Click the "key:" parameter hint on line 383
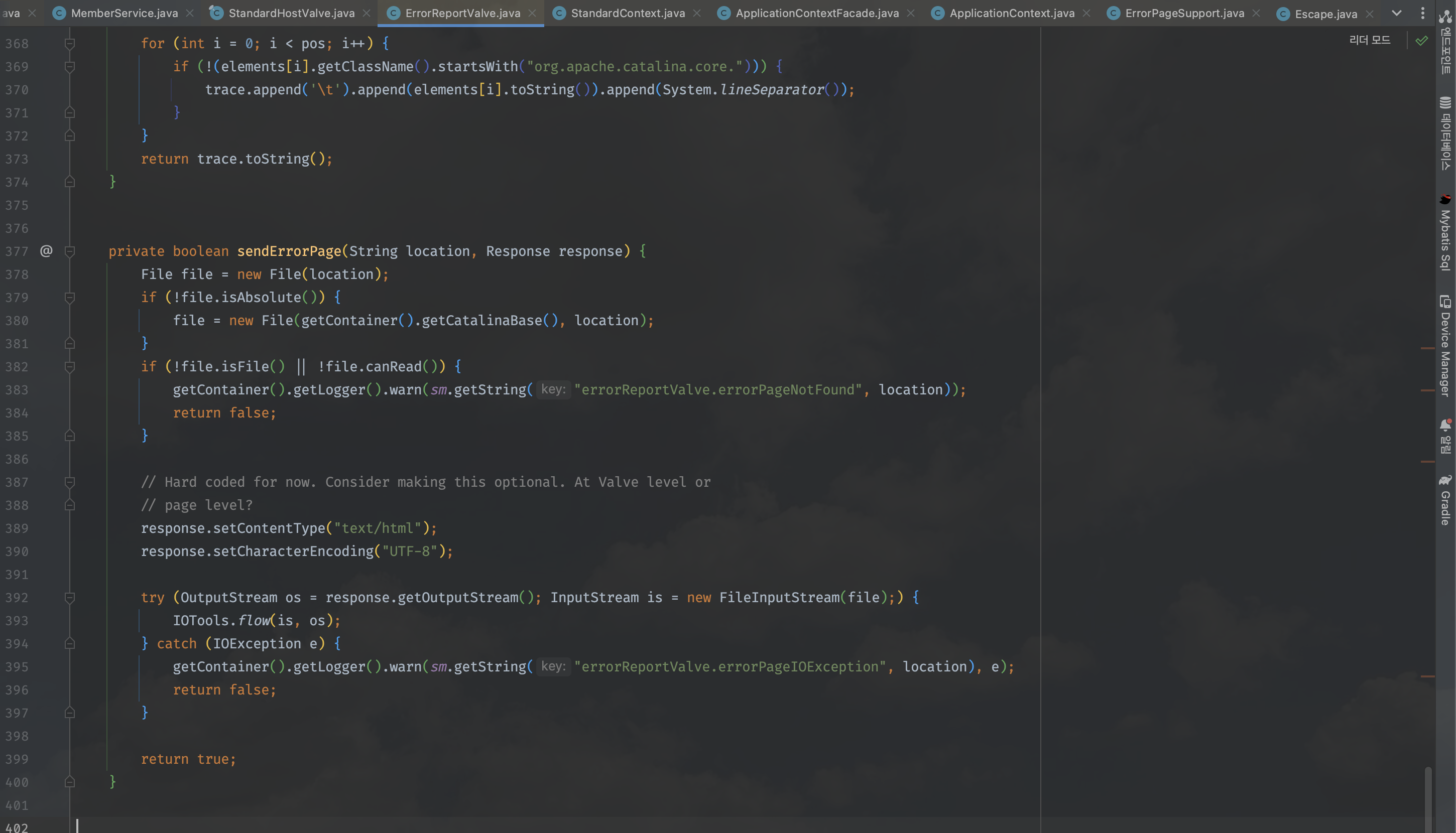This screenshot has height=833, width=1456. coord(553,389)
